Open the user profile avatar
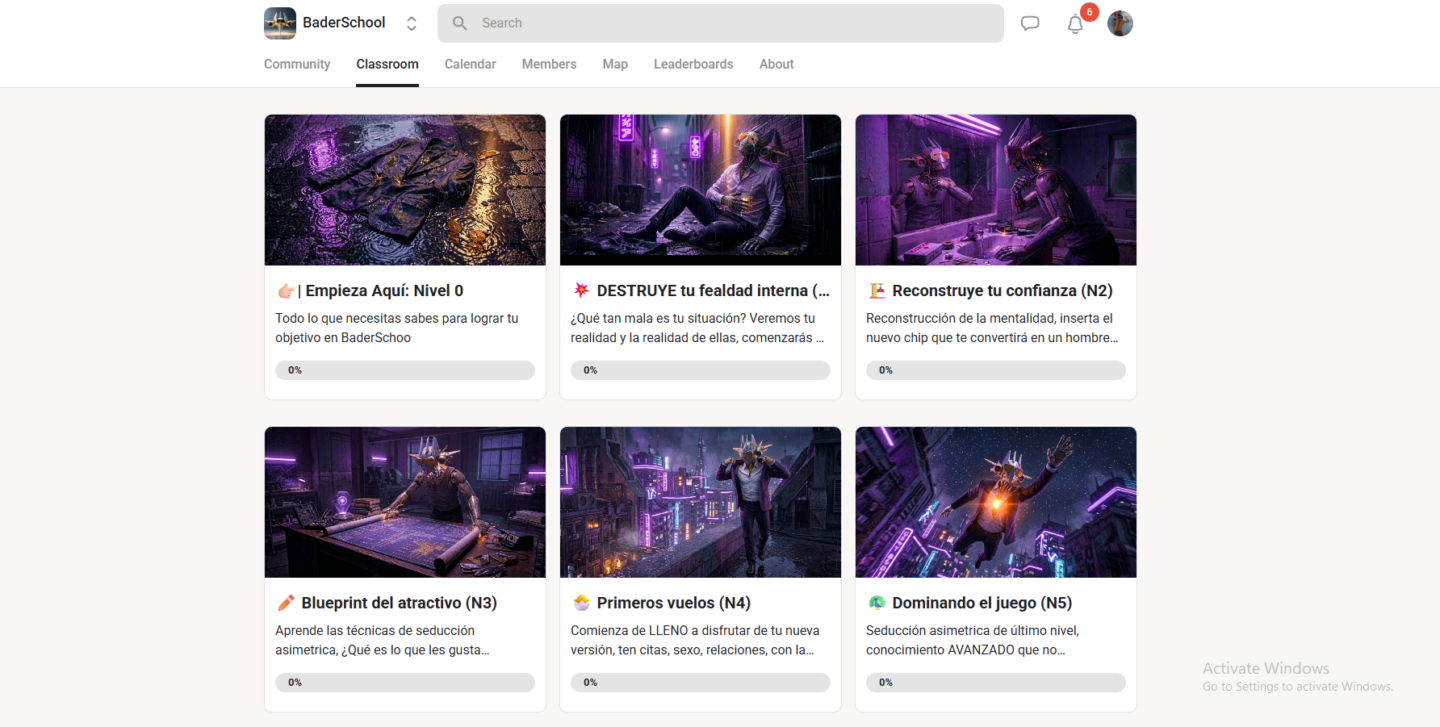Screen dimensions: 1440x727 [1120, 23]
